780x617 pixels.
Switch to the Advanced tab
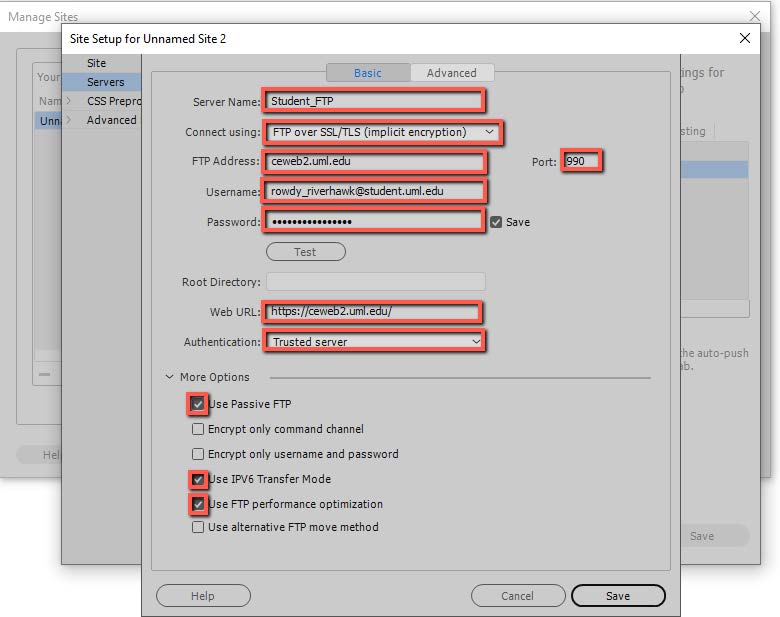pyautogui.click(x=452, y=73)
